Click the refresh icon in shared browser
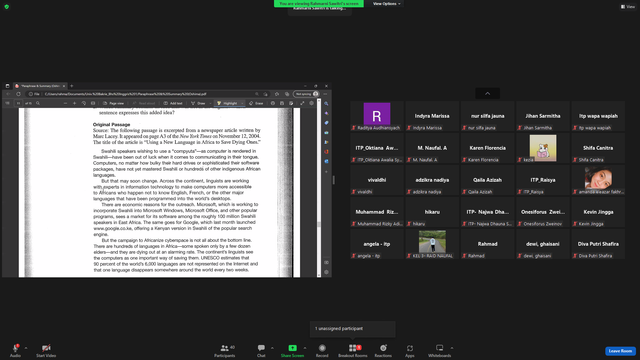Screen dimensions: 640x360 point(18,94)
